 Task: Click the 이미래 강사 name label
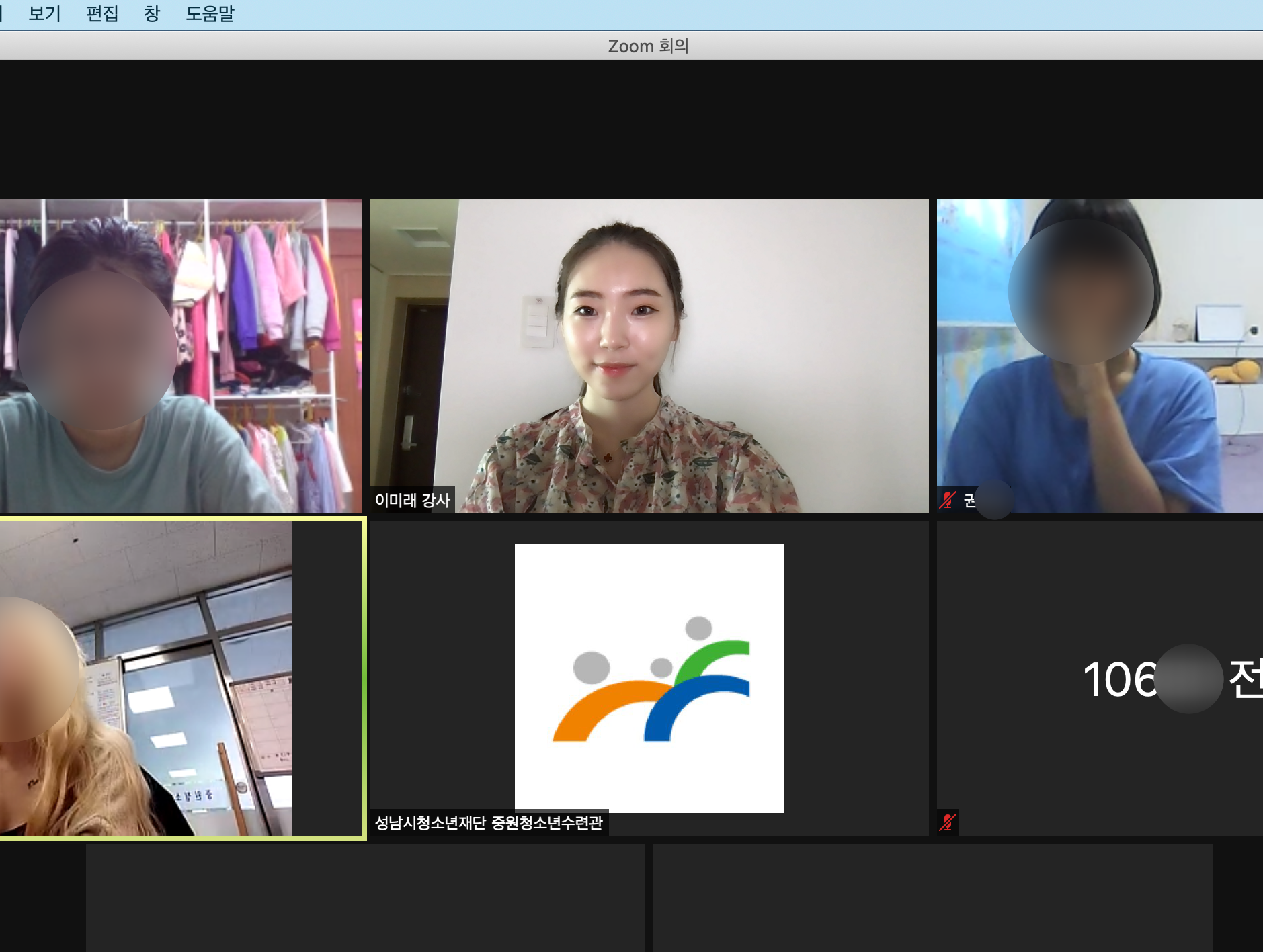(412, 500)
